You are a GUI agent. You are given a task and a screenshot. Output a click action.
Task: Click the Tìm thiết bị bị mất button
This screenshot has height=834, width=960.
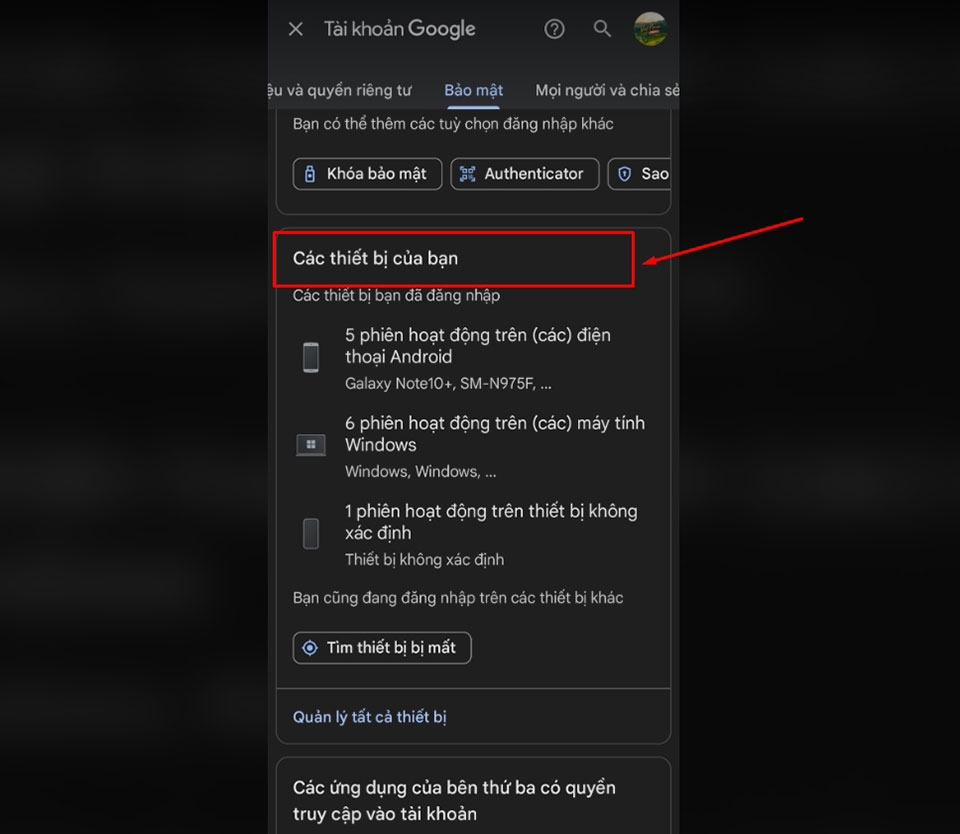[381, 647]
